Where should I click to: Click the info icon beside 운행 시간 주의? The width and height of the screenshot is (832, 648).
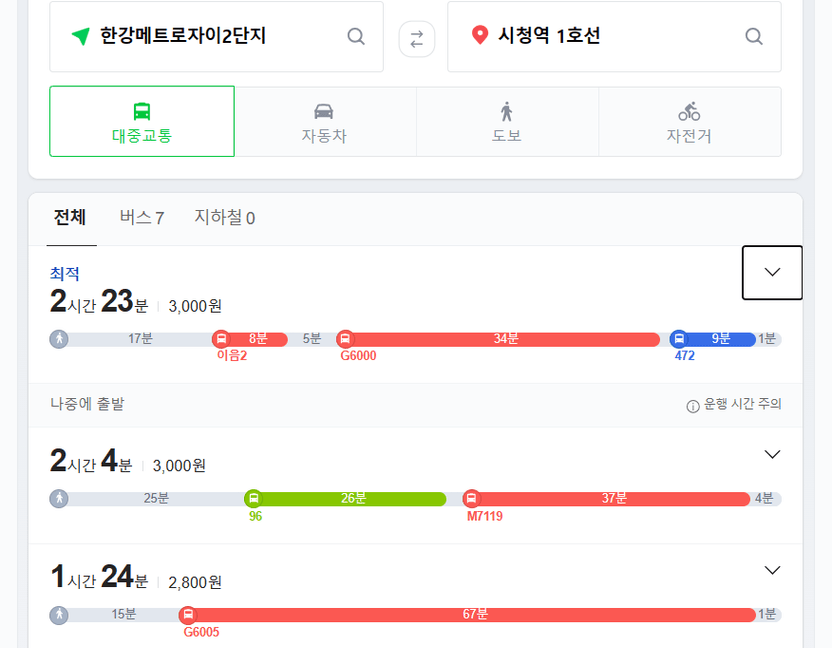[x=692, y=406]
